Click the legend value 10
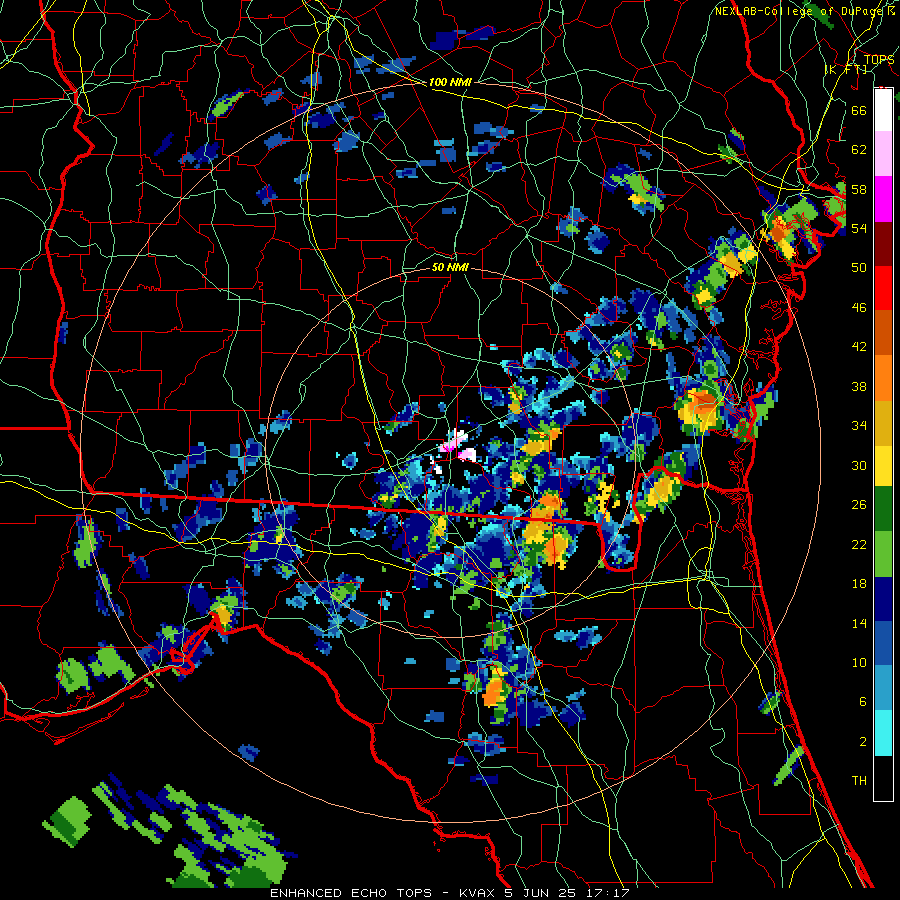 (859, 662)
